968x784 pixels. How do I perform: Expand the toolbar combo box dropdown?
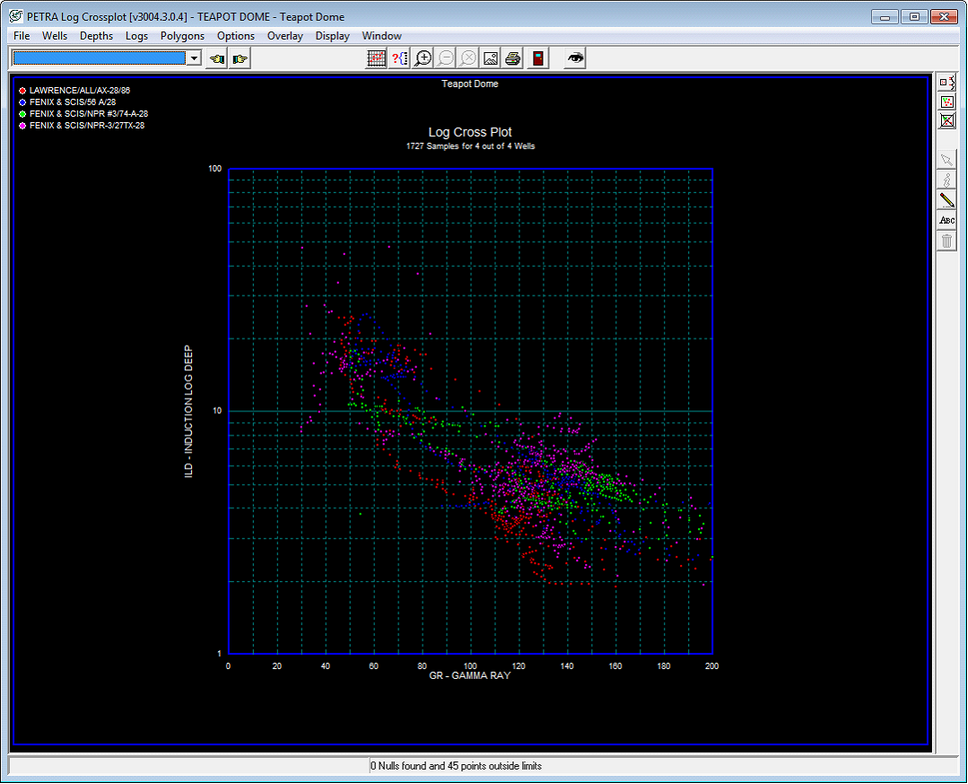pos(194,58)
